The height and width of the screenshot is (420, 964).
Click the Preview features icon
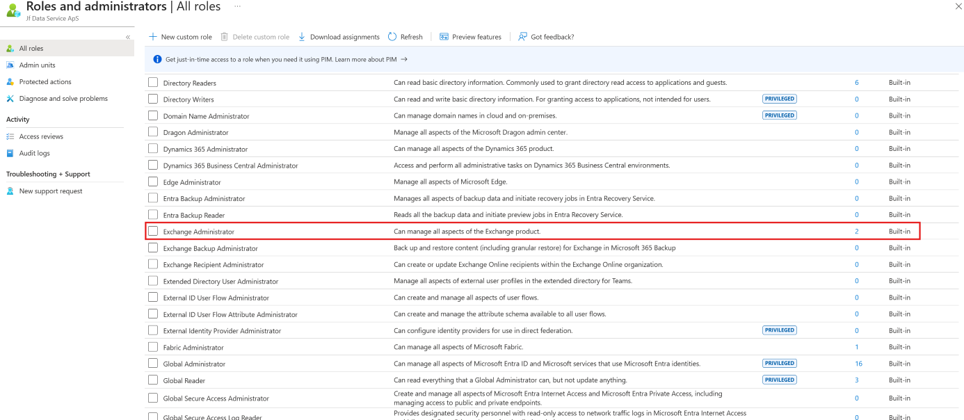[x=444, y=37]
